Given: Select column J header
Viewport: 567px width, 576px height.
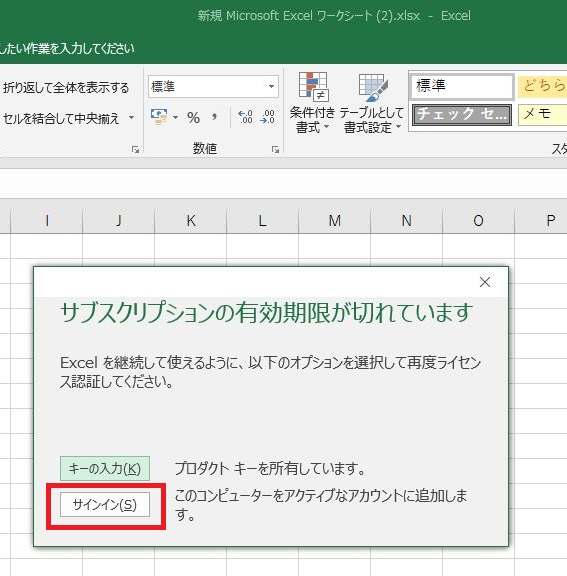Looking at the screenshot, I should 119,220.
